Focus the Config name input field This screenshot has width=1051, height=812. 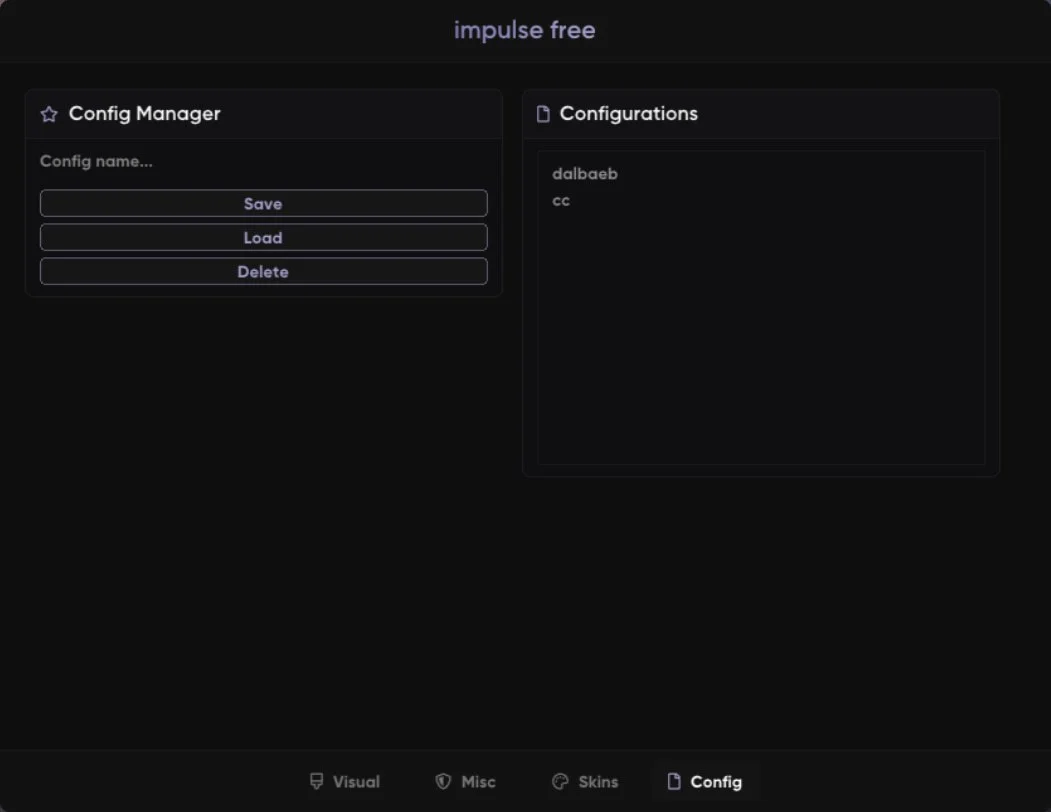[x=262, y=162]
